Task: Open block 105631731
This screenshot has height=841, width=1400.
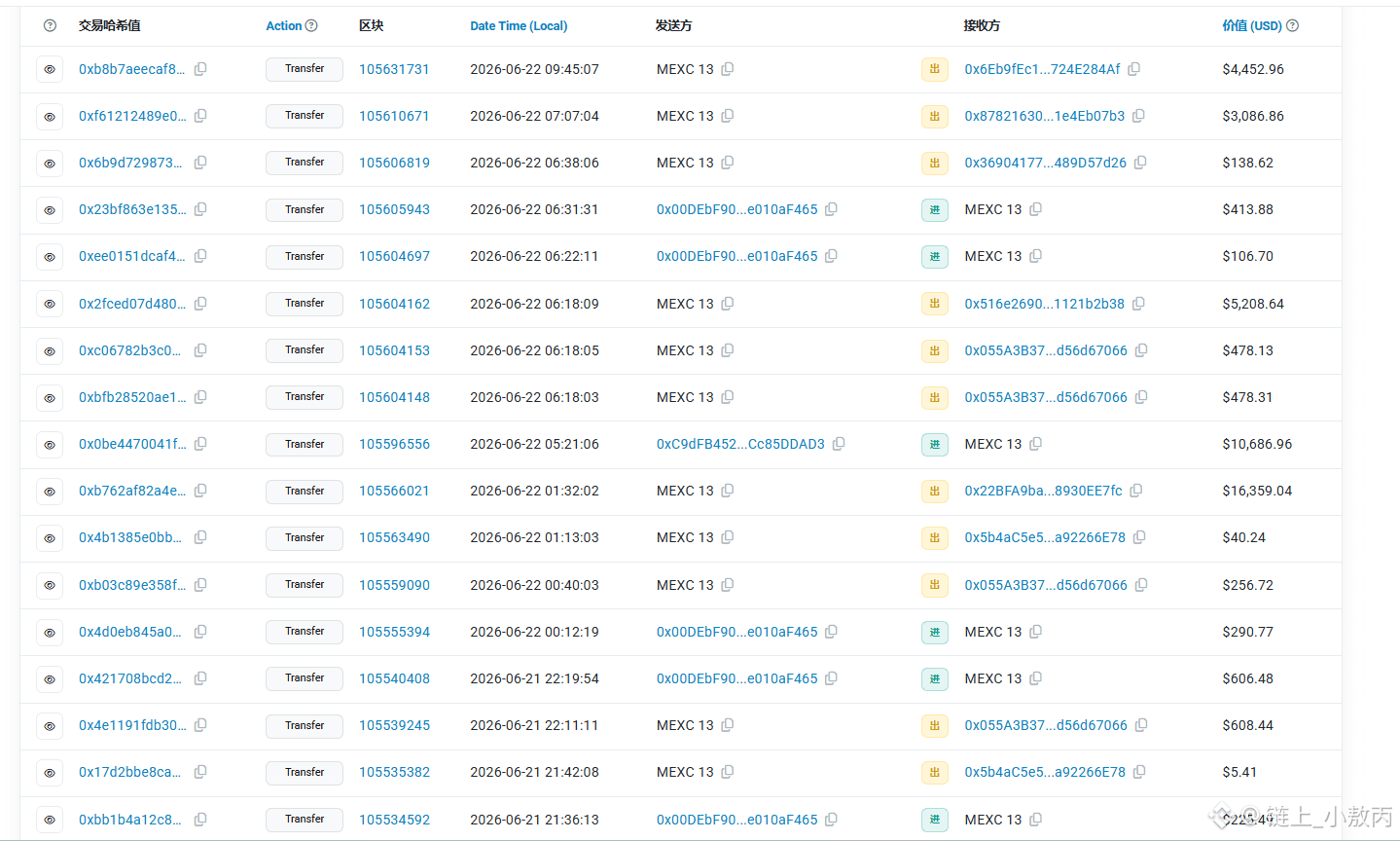Action: pos(394,69)
